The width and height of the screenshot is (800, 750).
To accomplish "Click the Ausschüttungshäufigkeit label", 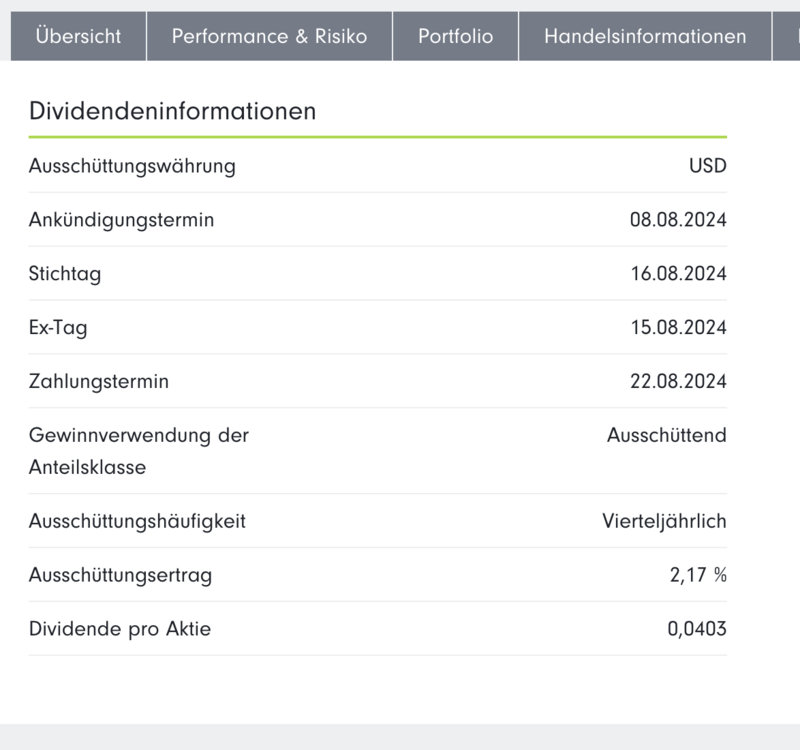I will coord(137,522).
